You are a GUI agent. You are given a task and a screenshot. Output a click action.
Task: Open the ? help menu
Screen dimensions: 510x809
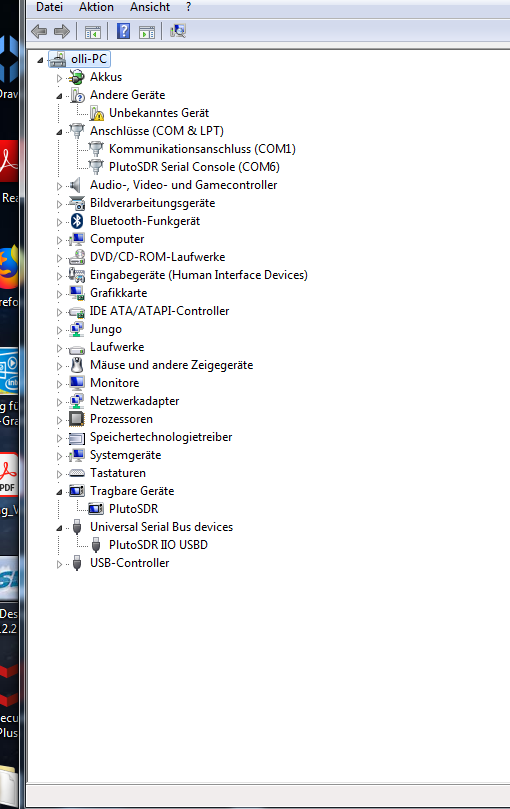click(188, 7)
